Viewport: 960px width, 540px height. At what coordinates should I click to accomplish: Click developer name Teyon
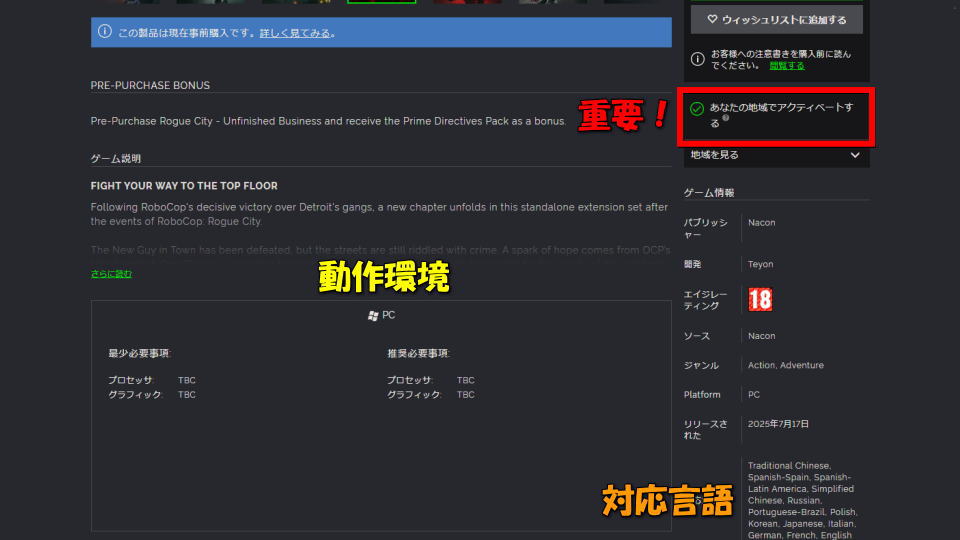(760, 264)
